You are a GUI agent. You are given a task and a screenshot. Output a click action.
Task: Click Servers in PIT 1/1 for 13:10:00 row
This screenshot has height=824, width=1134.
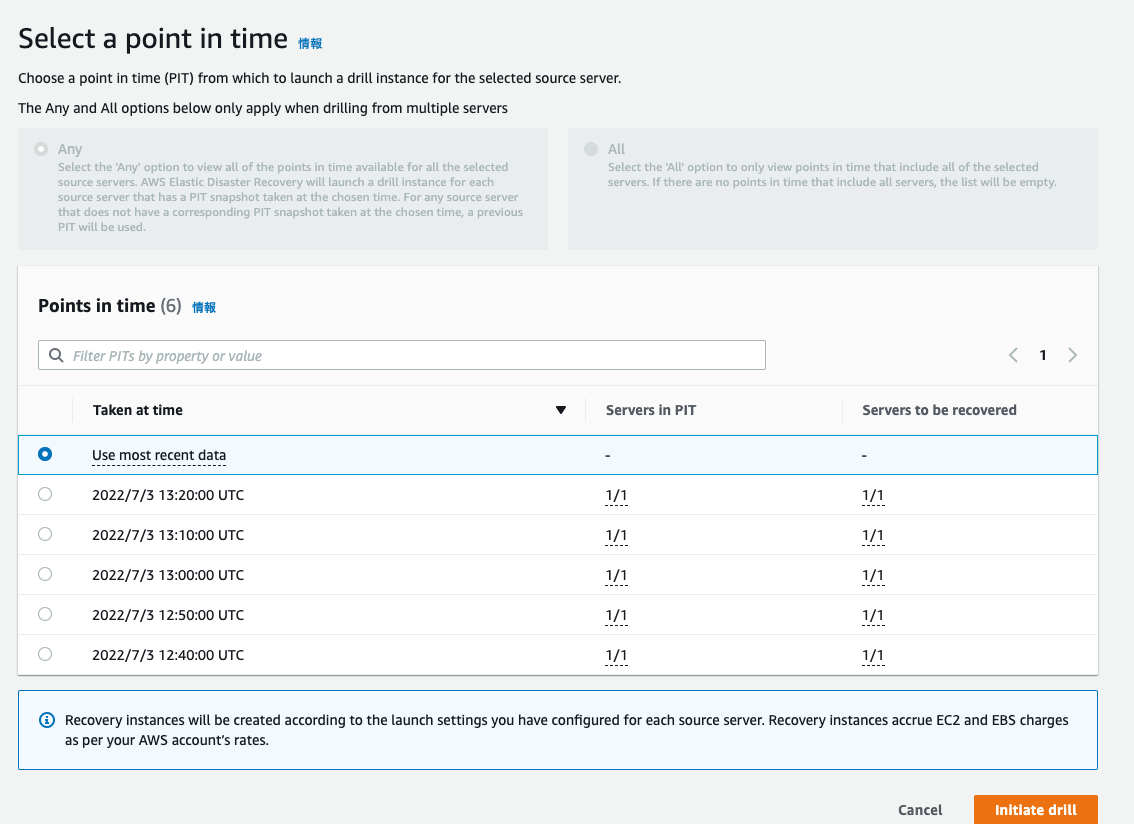tap(616, 535)
